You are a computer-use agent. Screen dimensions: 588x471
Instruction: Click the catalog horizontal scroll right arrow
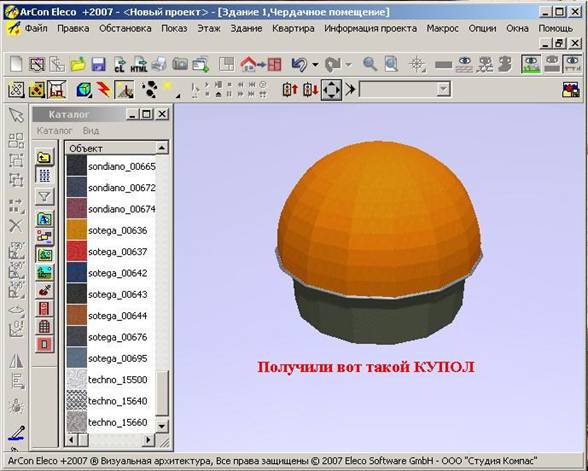[x=148, y=440]
